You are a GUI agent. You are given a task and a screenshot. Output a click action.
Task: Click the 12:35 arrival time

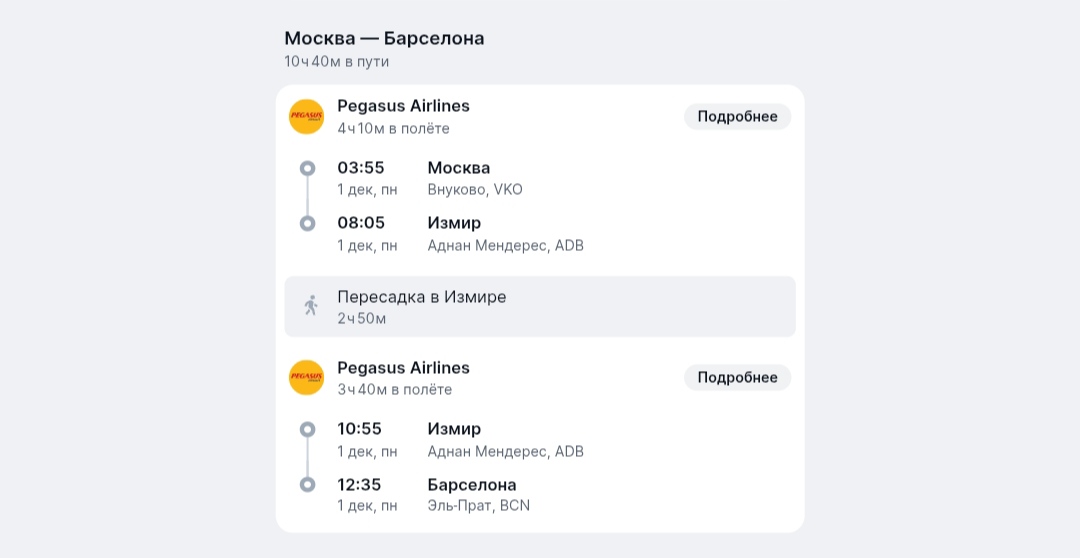click(359, 485)
